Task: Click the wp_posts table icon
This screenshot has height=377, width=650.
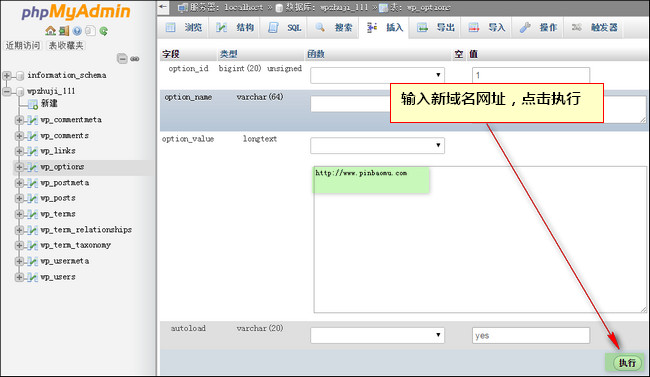Action: tap(33, 199)
